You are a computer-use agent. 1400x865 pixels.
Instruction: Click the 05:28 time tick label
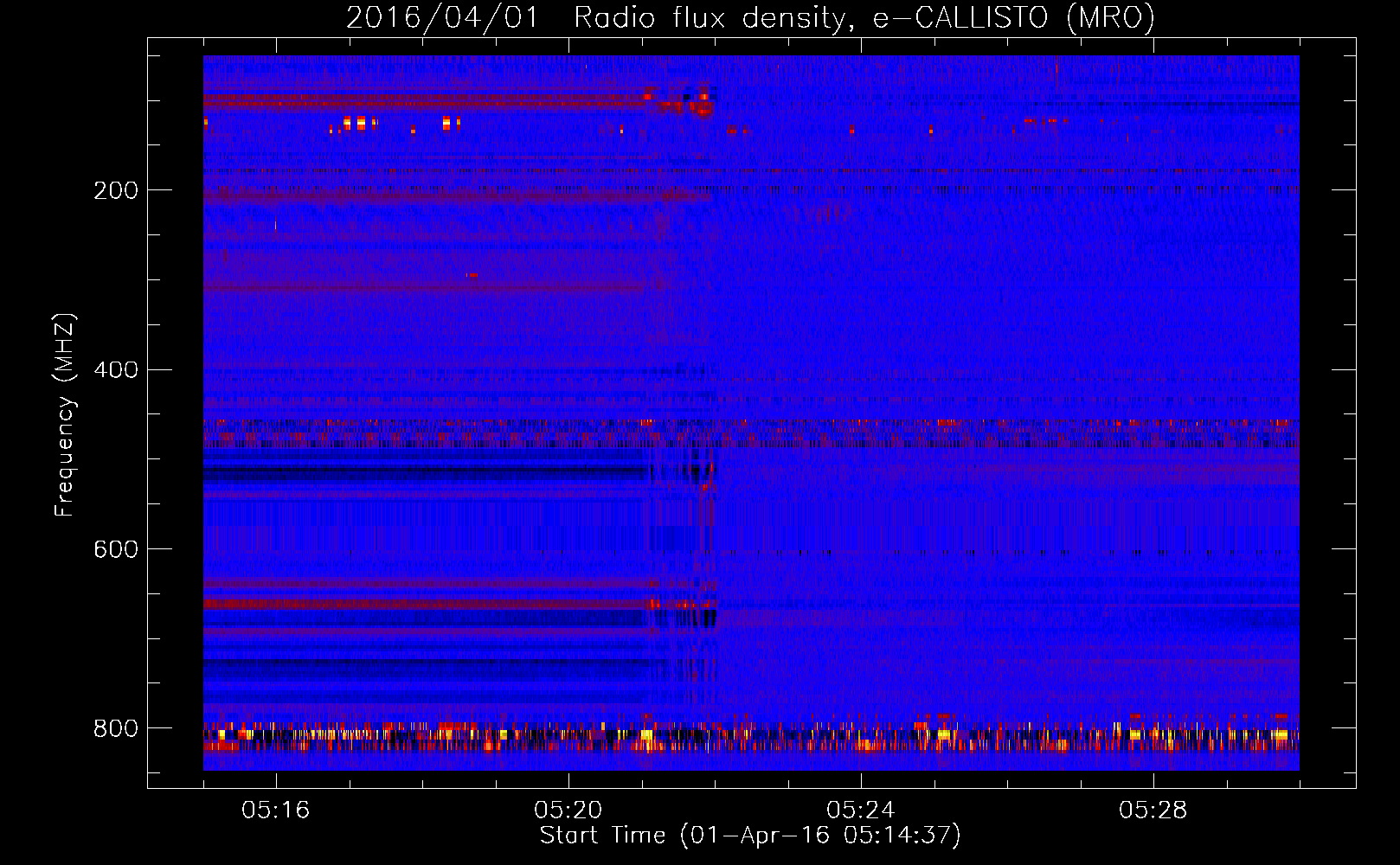pyautogui.click(x=1153, y=811)
